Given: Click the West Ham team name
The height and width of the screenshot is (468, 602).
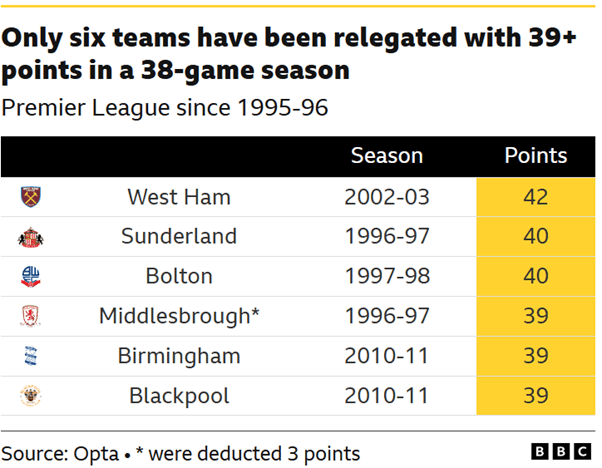Looking at the screenshot, I should [x=179, y=197].
